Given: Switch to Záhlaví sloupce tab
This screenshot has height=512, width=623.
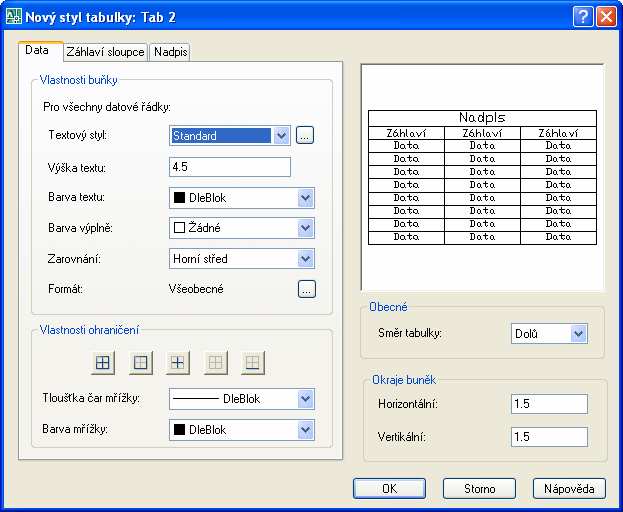Looking at the screenshot, I should click(105, 52).
